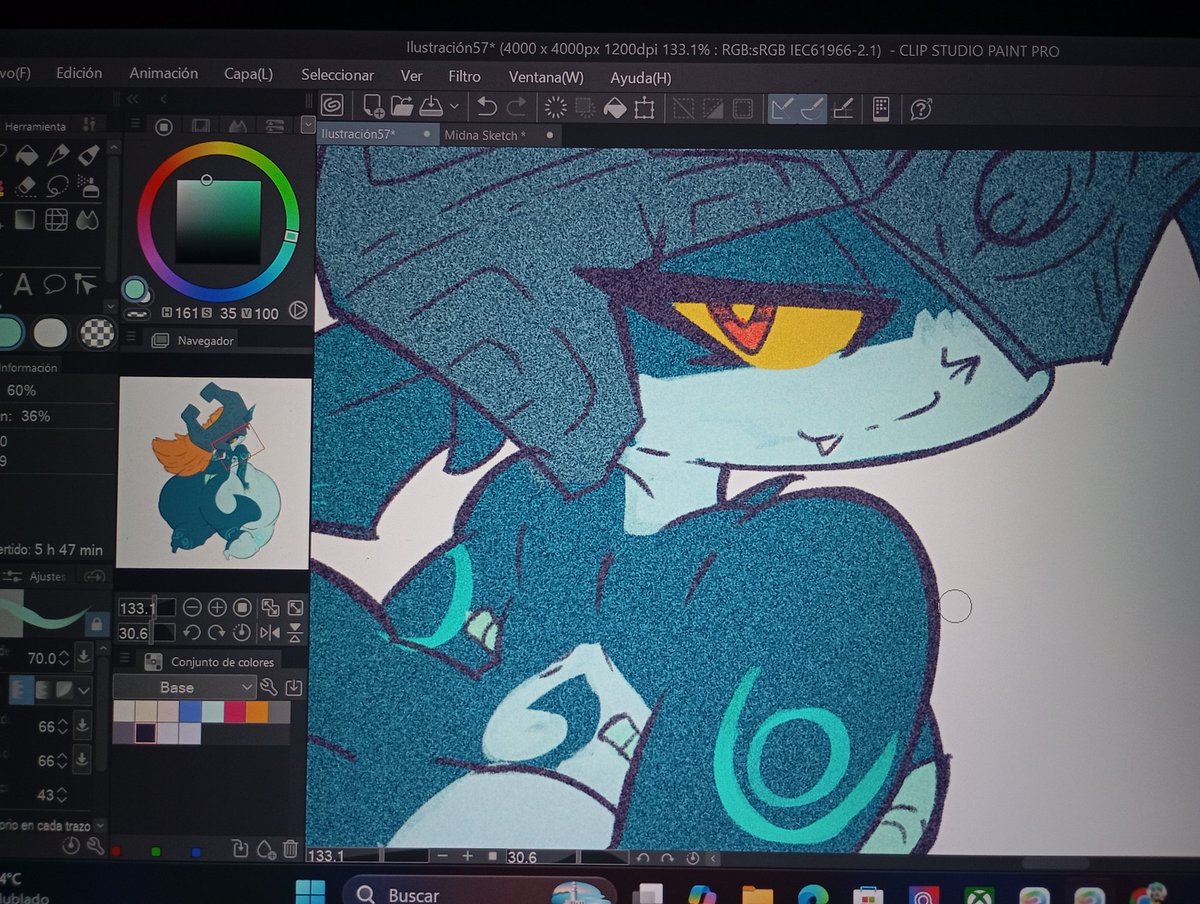
Task: Open Clip Studio launcher icon in toolbar
Action: (x=332, y=105)
